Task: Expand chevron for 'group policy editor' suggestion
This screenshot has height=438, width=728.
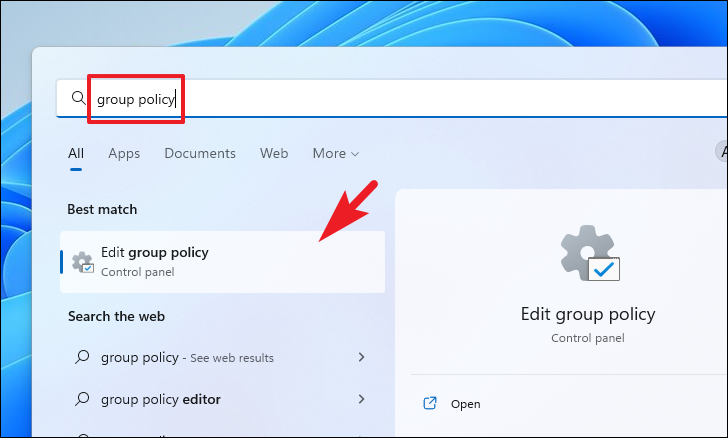Action: point(361,399)
